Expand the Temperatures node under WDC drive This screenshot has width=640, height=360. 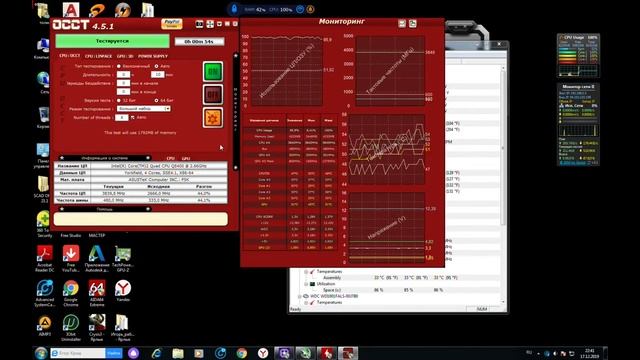(306, 303)
